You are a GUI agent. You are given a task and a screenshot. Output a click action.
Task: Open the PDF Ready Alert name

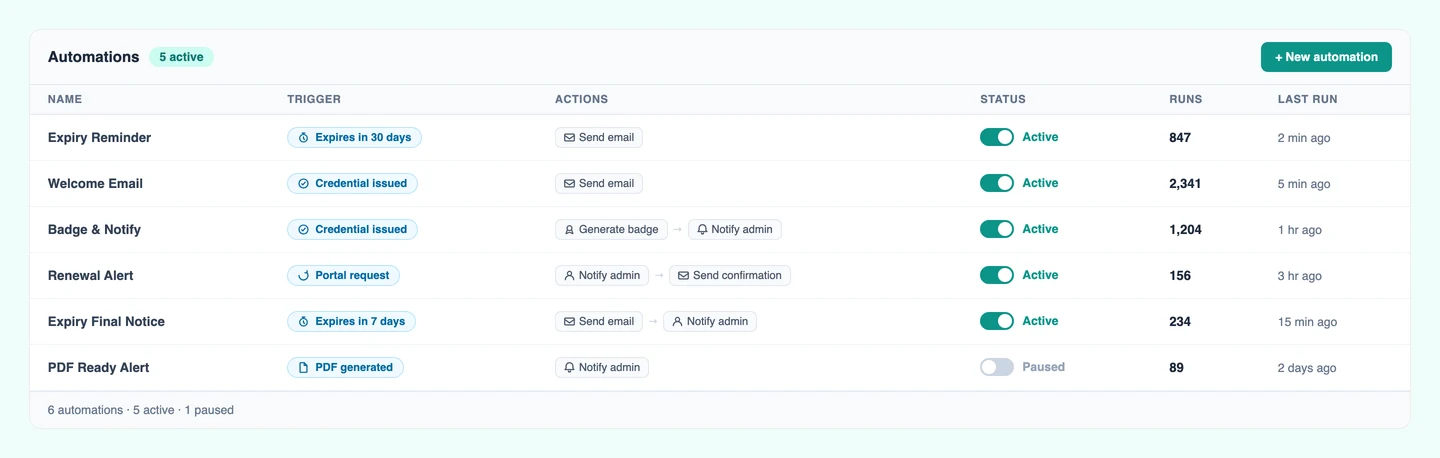click(98, 368)
